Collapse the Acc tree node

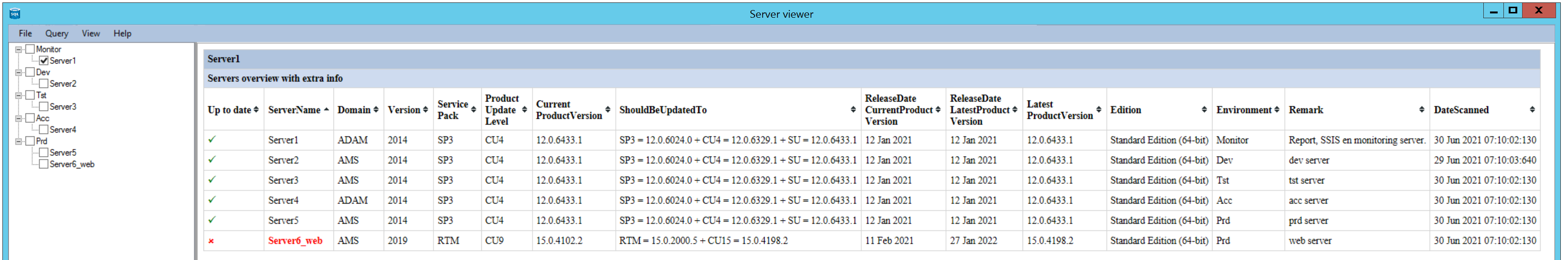click(18, 118)
